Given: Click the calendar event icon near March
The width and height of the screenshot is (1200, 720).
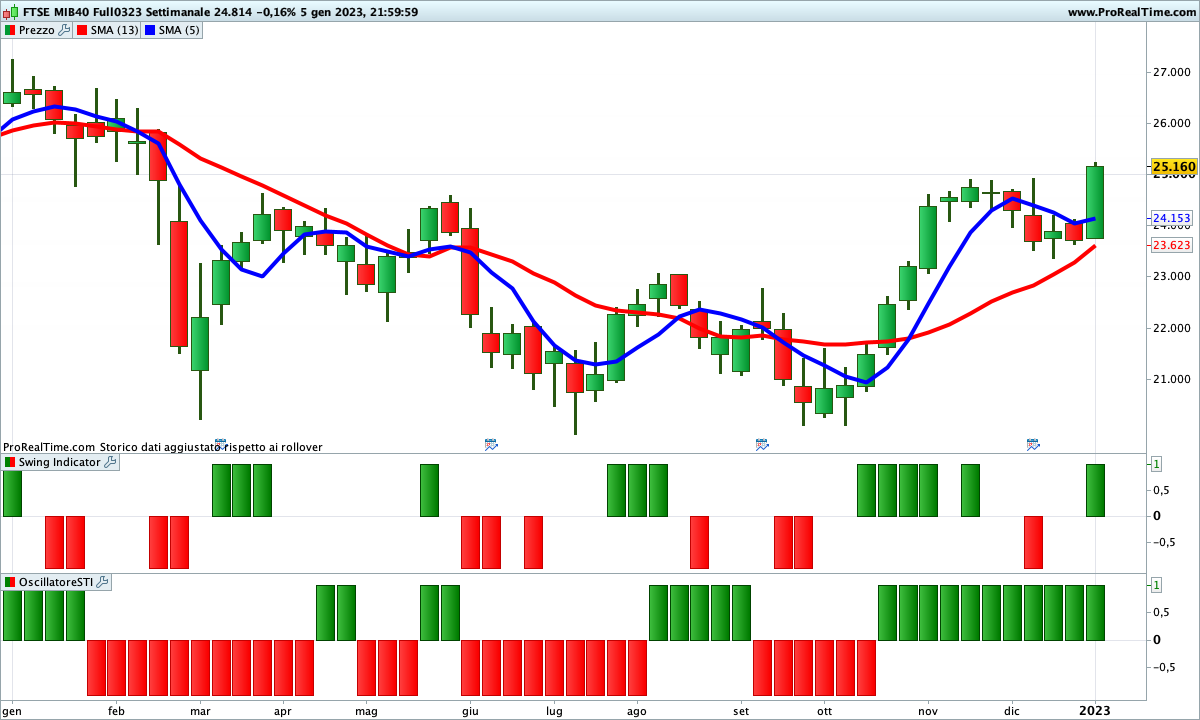Looking at the screenshot, I should 220,443.
